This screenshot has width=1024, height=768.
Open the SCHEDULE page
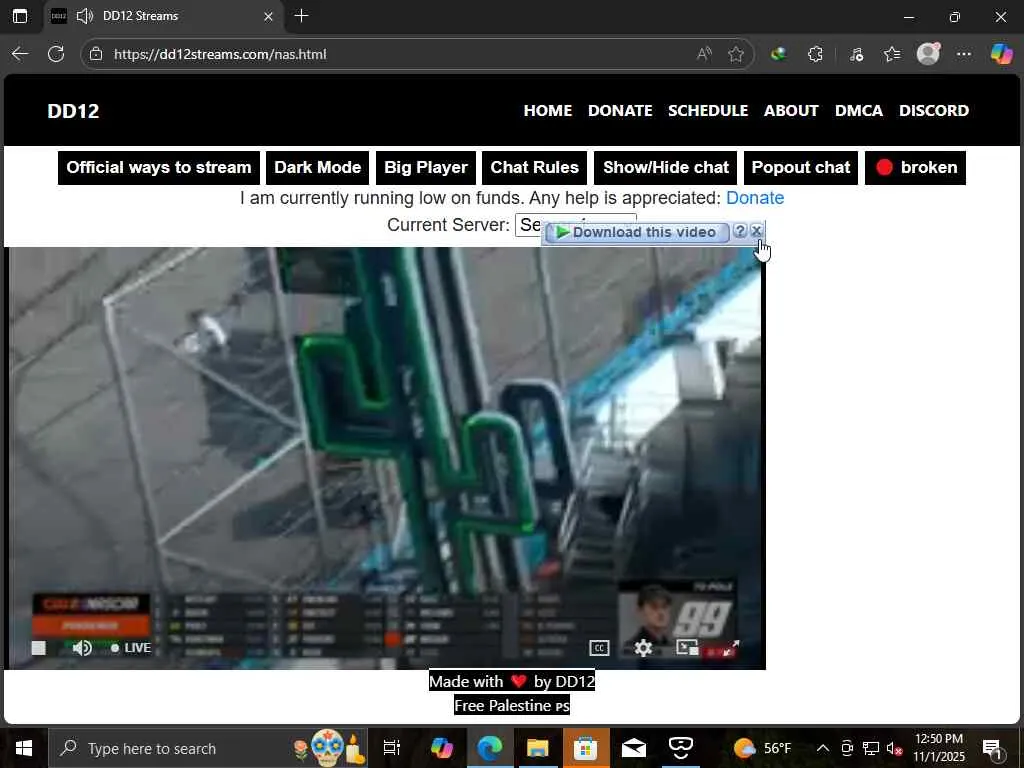click(708, 110)
